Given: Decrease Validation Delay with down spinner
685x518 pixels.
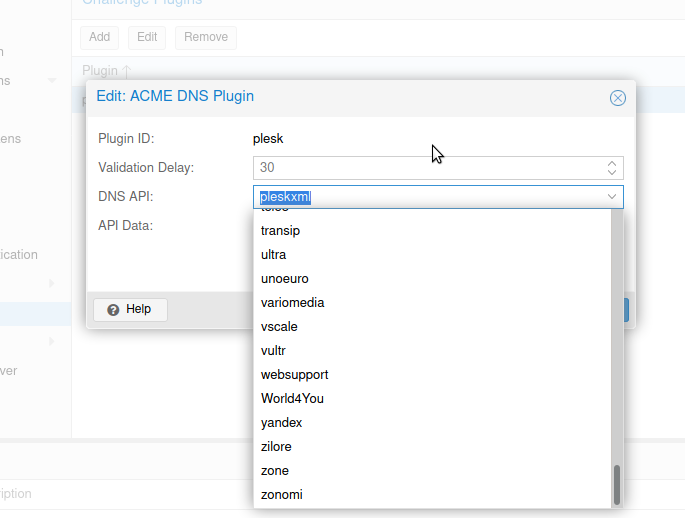Looking at the screenshot, I should point(612,173).
